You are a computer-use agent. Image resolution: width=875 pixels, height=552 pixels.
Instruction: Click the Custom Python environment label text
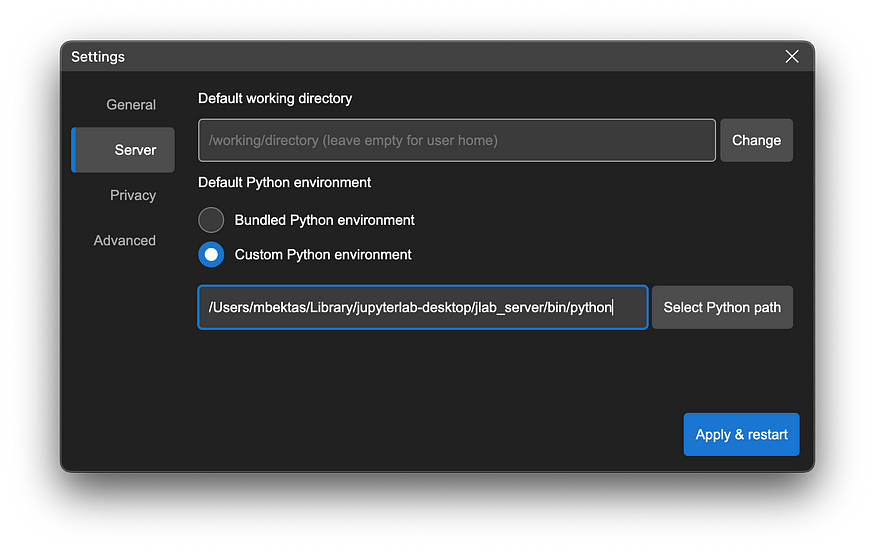point(323,255)
